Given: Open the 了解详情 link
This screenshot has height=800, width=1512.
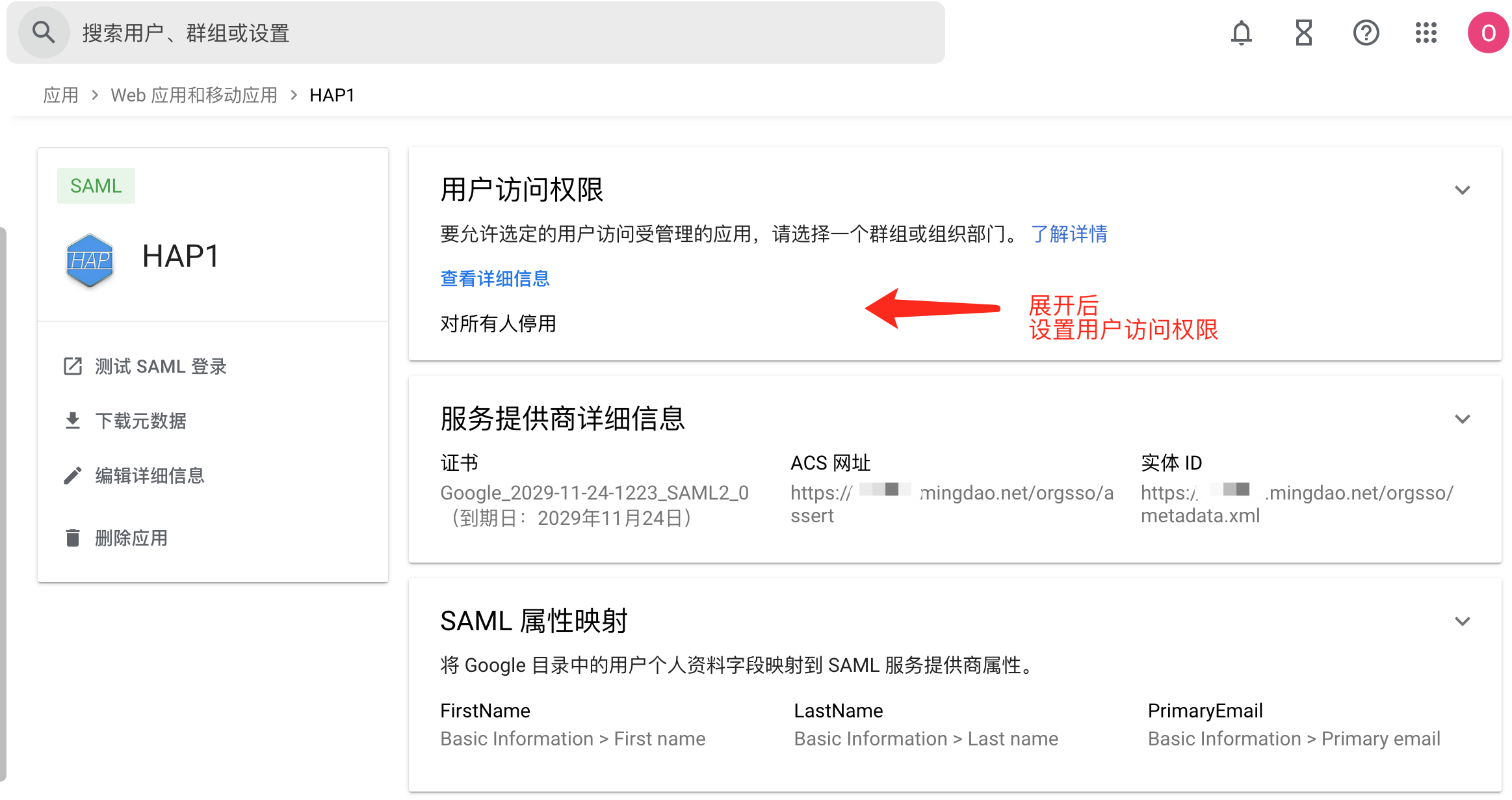Looking at the screenshot, I should [1069, 234].
